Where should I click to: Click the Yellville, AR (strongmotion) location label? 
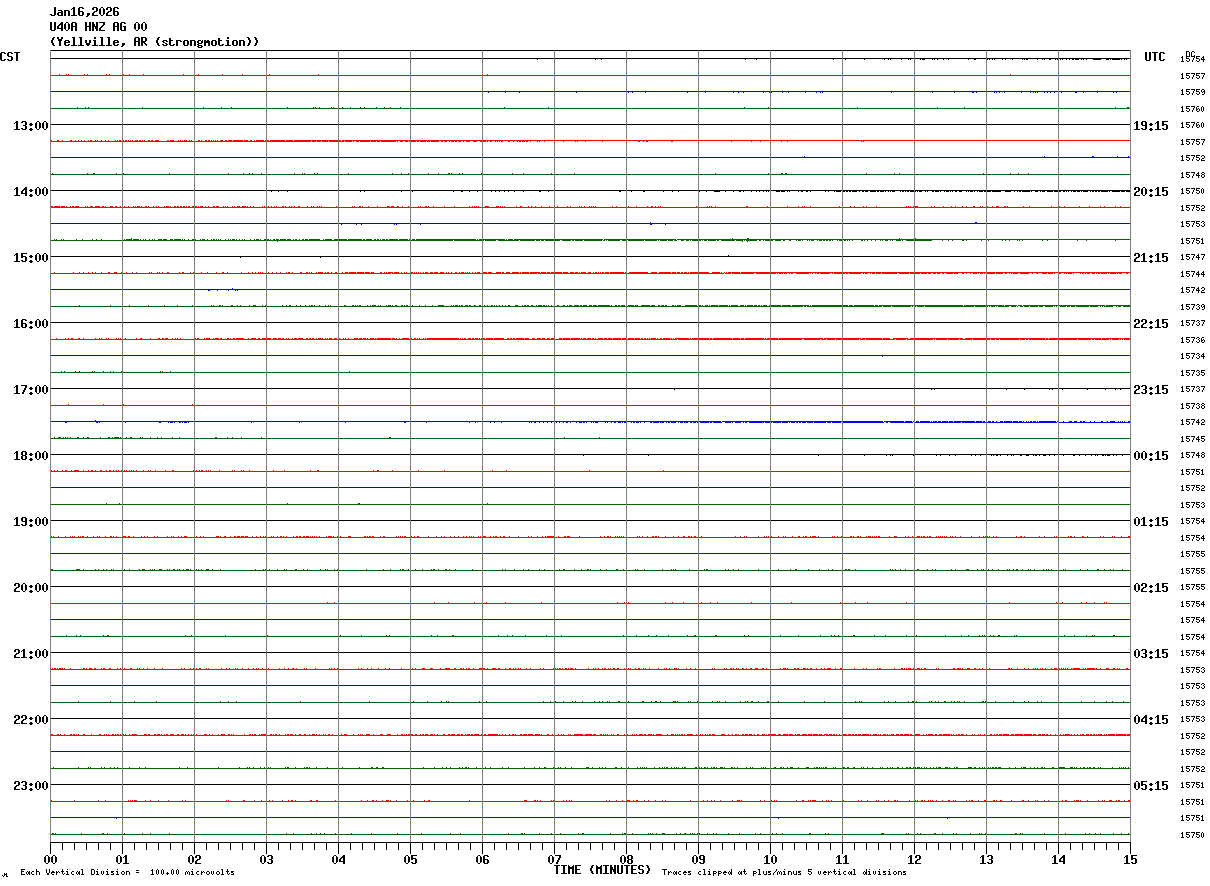coord(155,42)
